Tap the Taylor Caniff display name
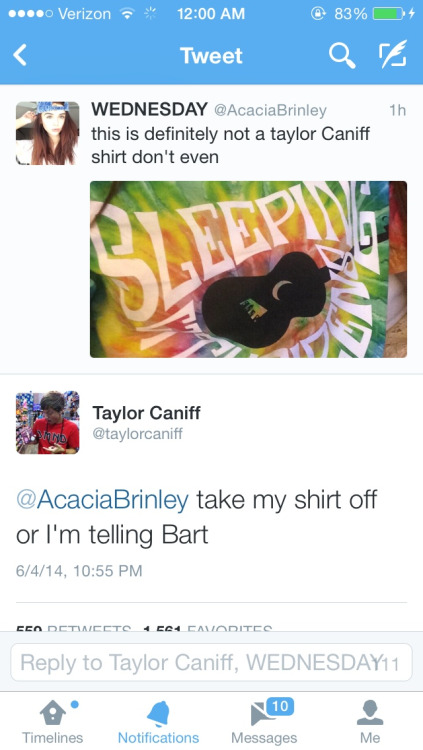The image size is (423, 750). 146,413
